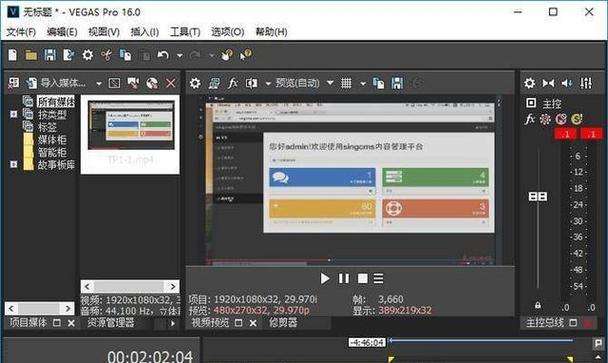Remove selected media with red X icon
The height and width of the screenshot is (363, 608).
tap(171, 83)
